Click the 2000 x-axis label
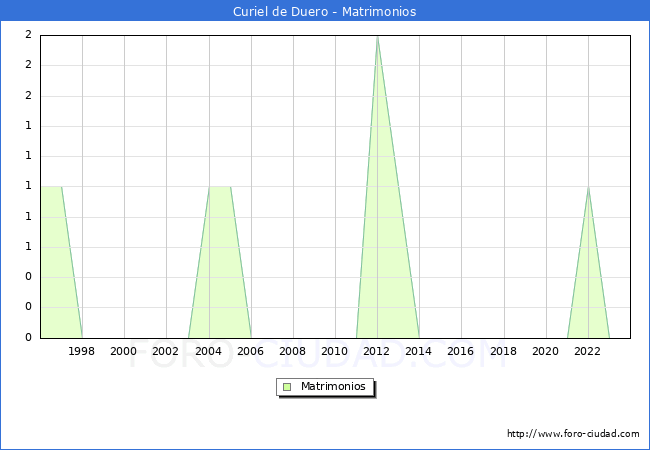The width and height of the screenshot is (650, 450). click(x=124, y=351)
